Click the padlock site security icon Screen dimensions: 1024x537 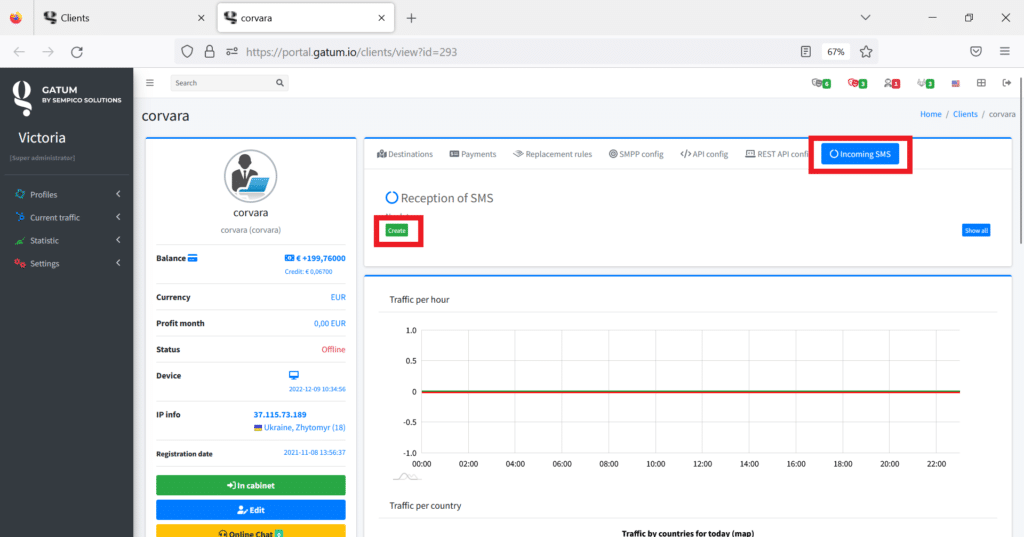pos(210,52)
